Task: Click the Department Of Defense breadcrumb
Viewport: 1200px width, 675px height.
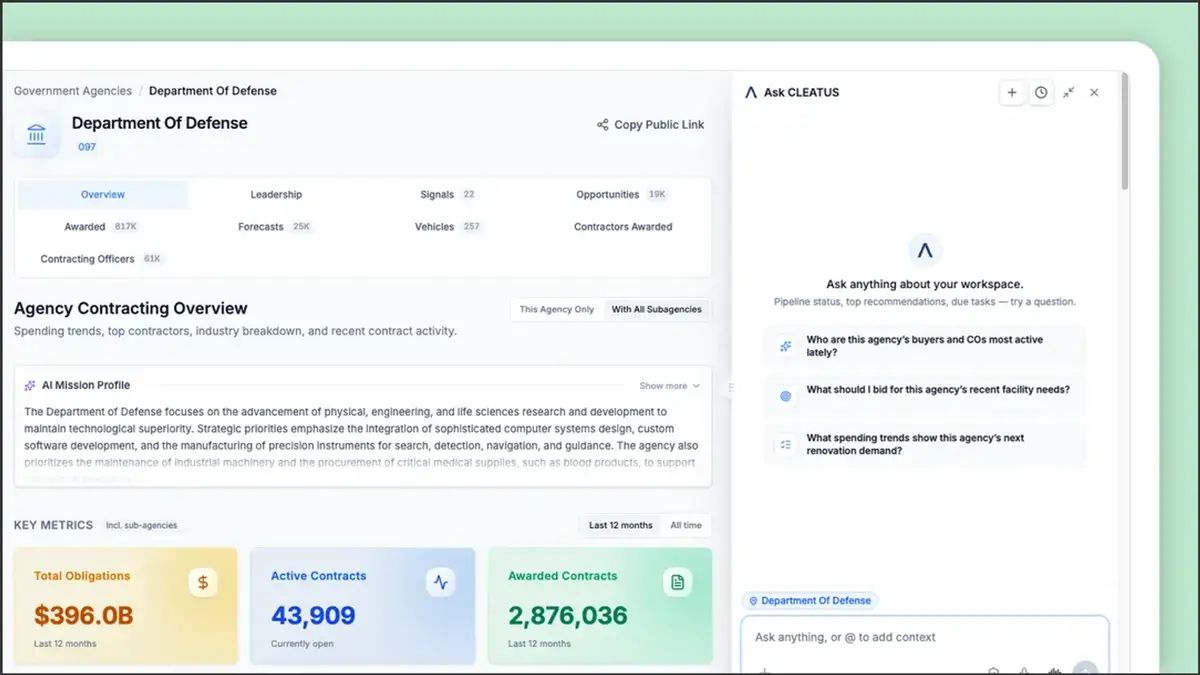Action: 213,91
